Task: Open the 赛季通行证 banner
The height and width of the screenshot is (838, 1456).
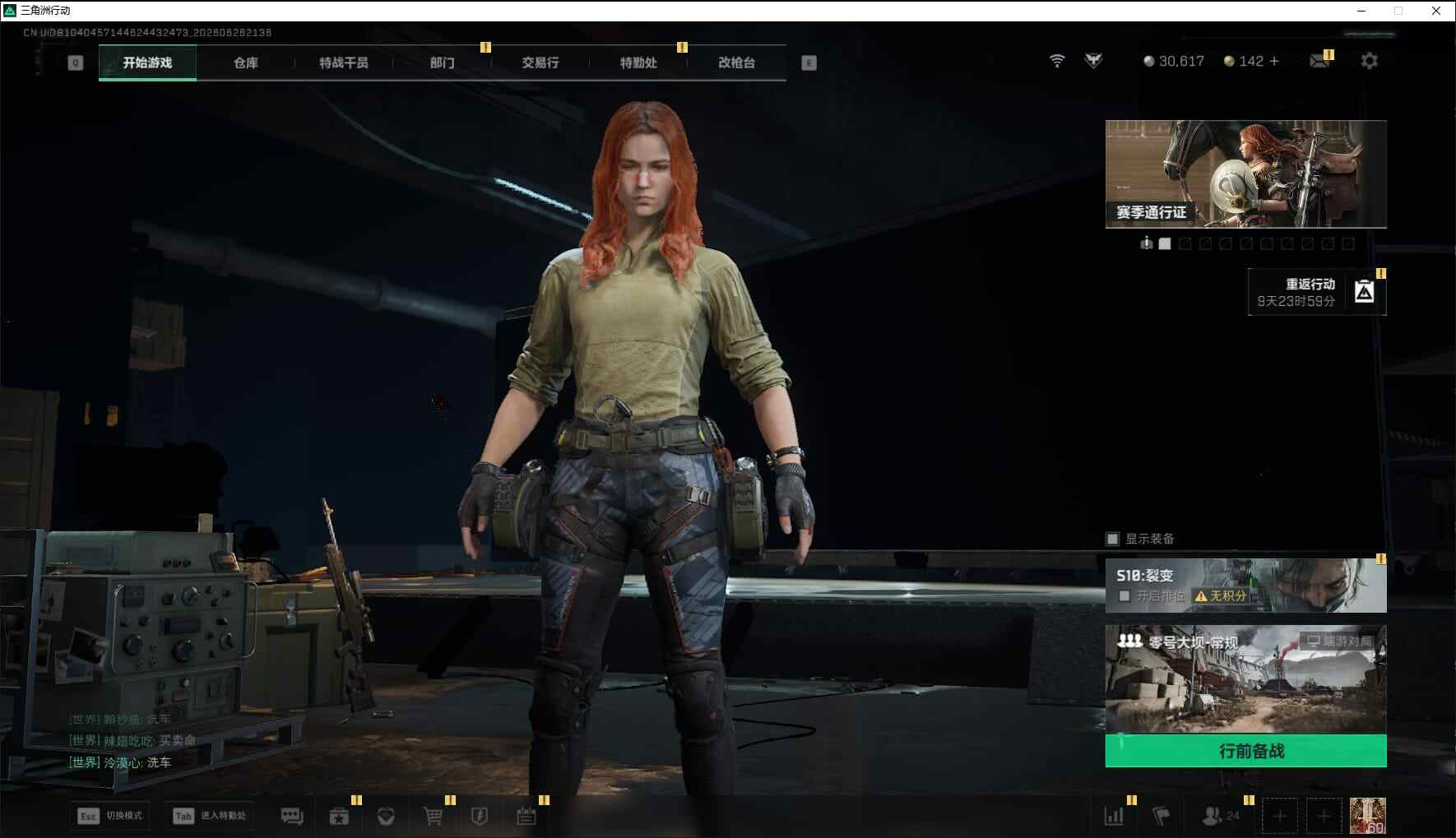Action: [x=1245, y=174]
